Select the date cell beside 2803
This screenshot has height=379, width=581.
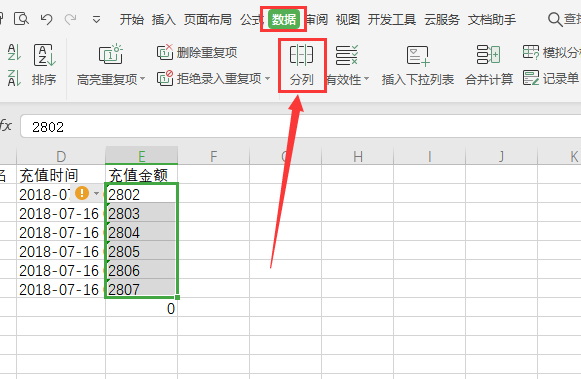pos(61,213)
